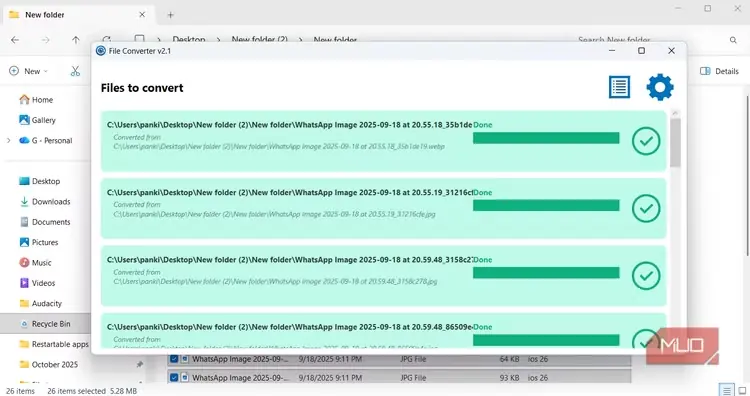The height and width of the screenshot is (396, 750).
Task: Click progress bar of 20.59.48_3158c27 file
Action: [x=546, y=273]
